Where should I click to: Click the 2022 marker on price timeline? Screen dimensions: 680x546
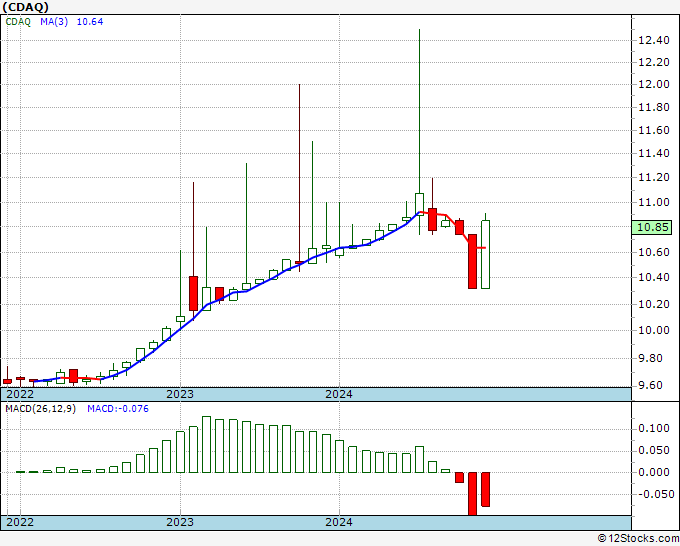click(20, 394)
